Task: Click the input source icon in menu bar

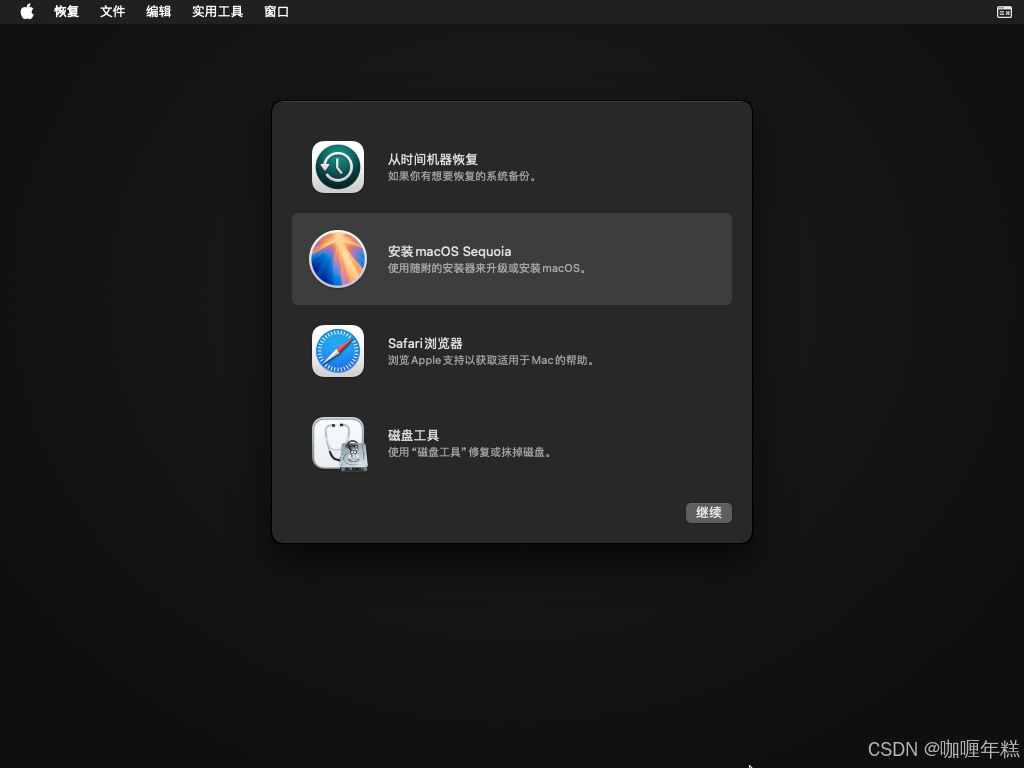Action: pyautogui.click(x=1004, y=12)
